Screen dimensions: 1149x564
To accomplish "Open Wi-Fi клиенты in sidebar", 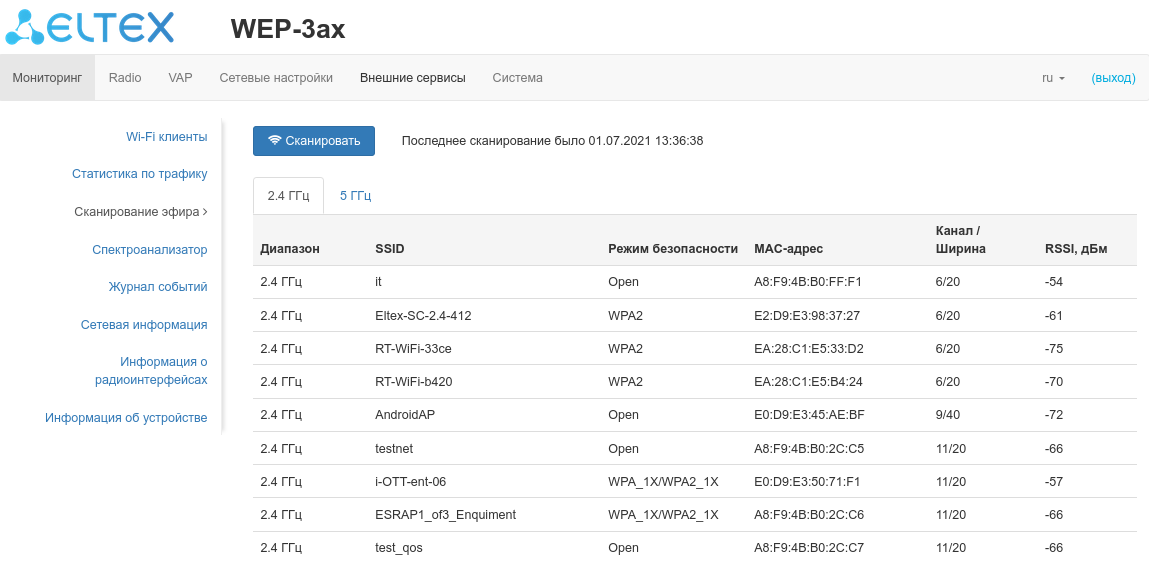I will pyautogui.click(x=166, y=137).
